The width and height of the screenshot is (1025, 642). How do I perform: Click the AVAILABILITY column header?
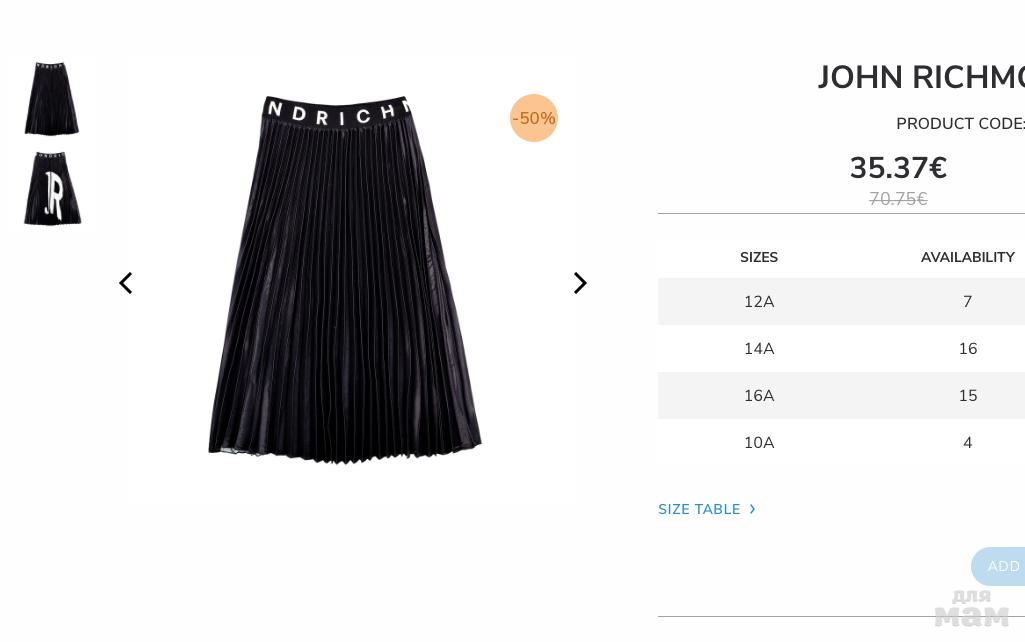(x=967, y=258)
